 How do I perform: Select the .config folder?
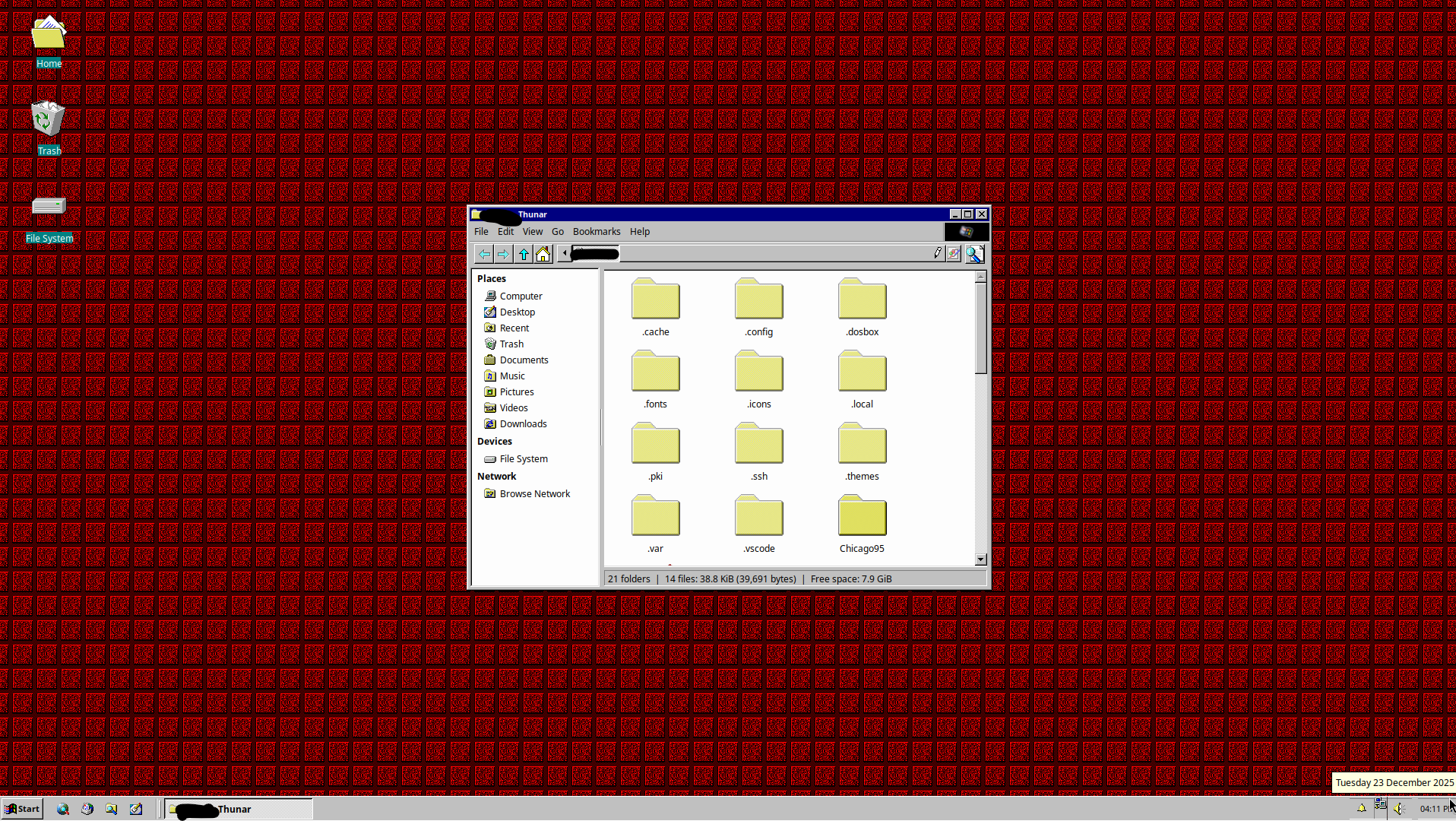click(759, 308)
